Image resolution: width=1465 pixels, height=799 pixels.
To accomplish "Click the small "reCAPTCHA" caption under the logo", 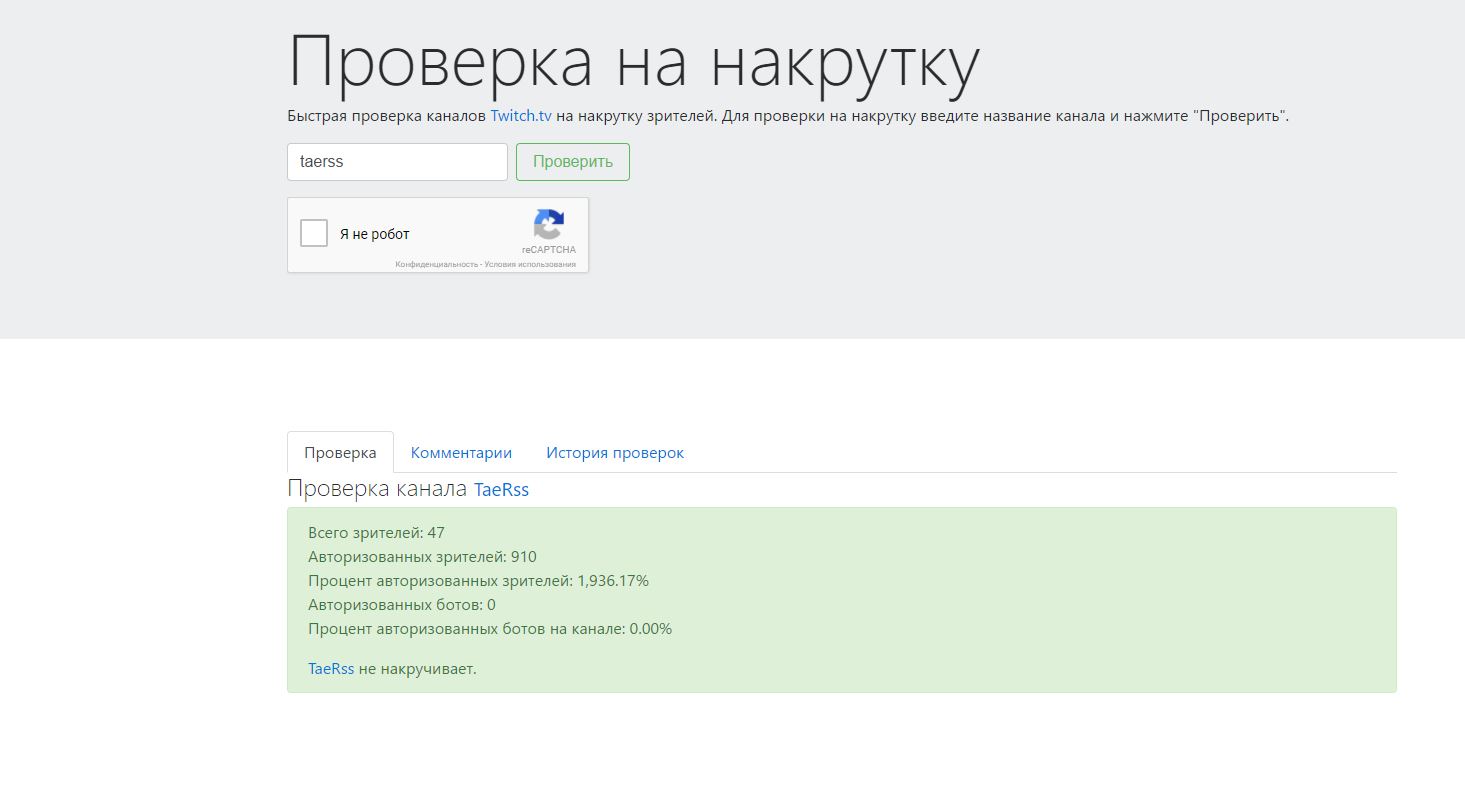I will pyautogui.click(x=548, y=250).
